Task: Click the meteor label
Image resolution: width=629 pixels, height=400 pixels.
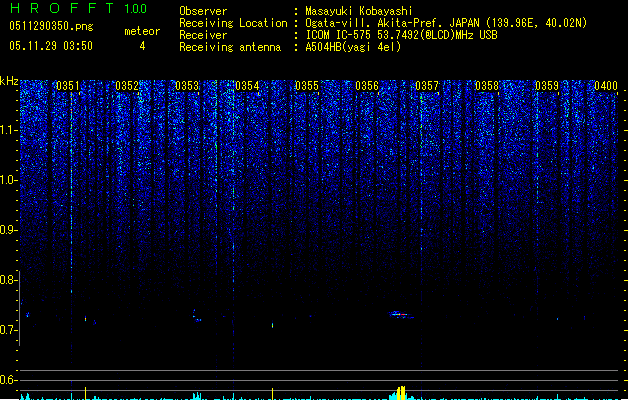Action: click(142, 31)
